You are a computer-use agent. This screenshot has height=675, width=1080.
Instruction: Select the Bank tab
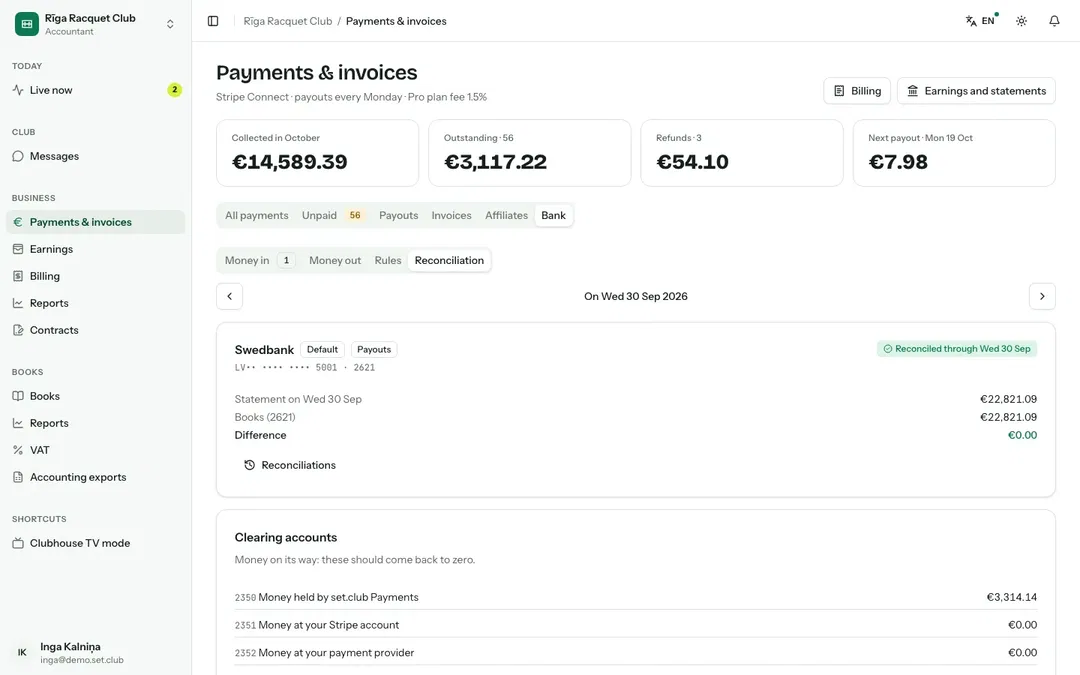pos(553,216)
